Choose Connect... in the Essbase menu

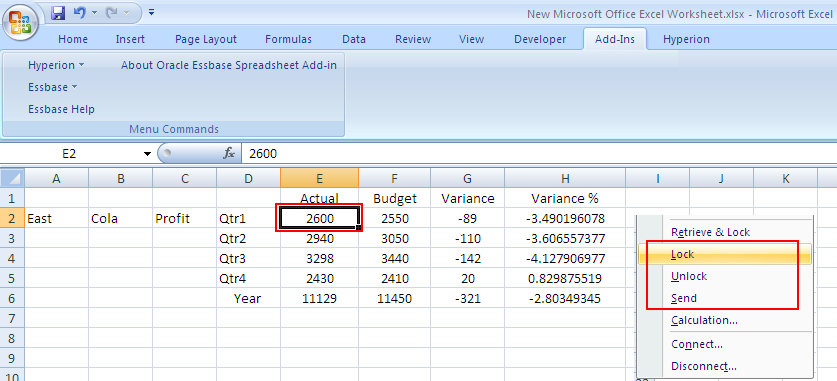coord(724,344)
